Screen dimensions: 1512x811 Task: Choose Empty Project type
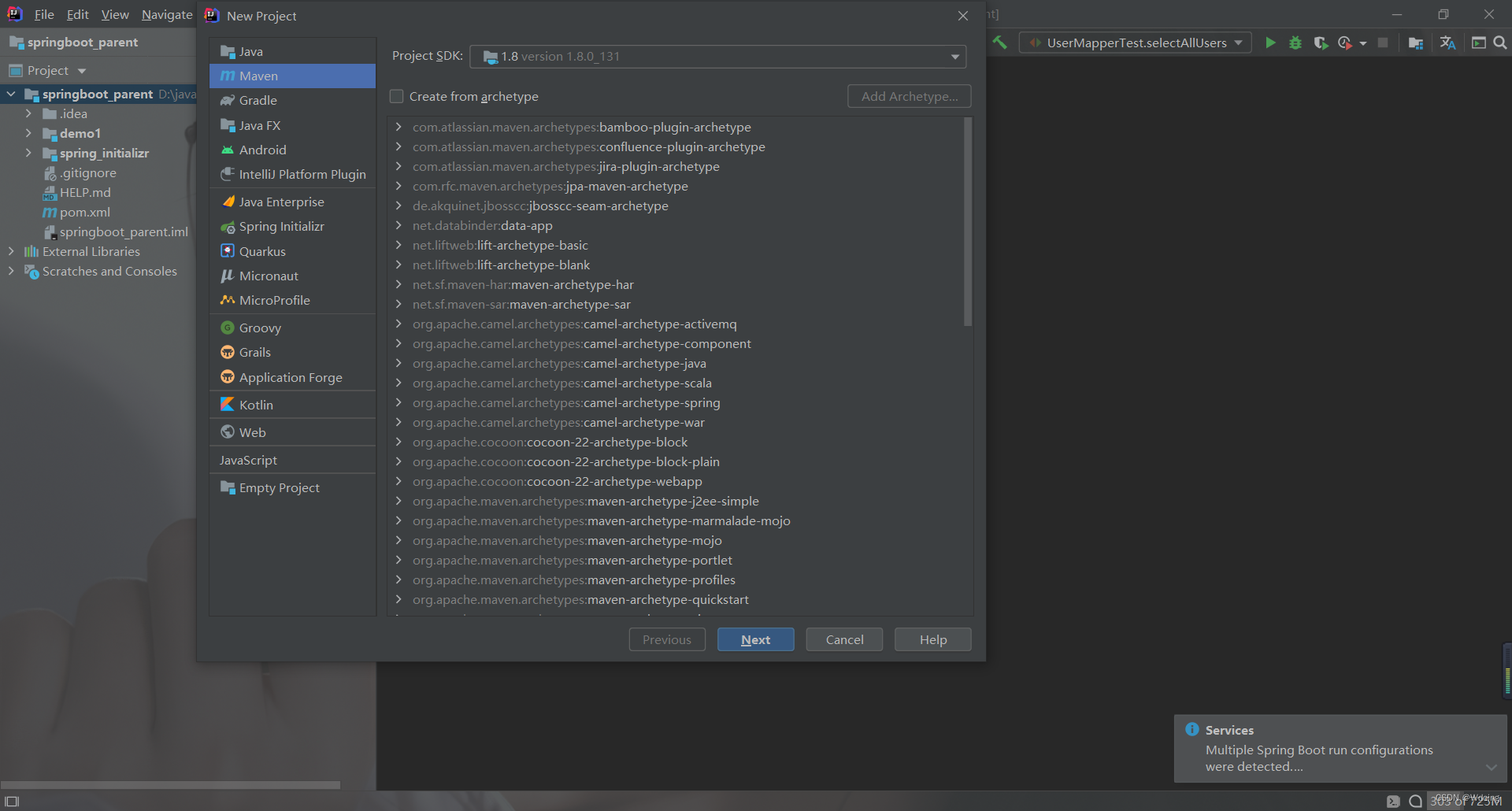pos(292,487)
